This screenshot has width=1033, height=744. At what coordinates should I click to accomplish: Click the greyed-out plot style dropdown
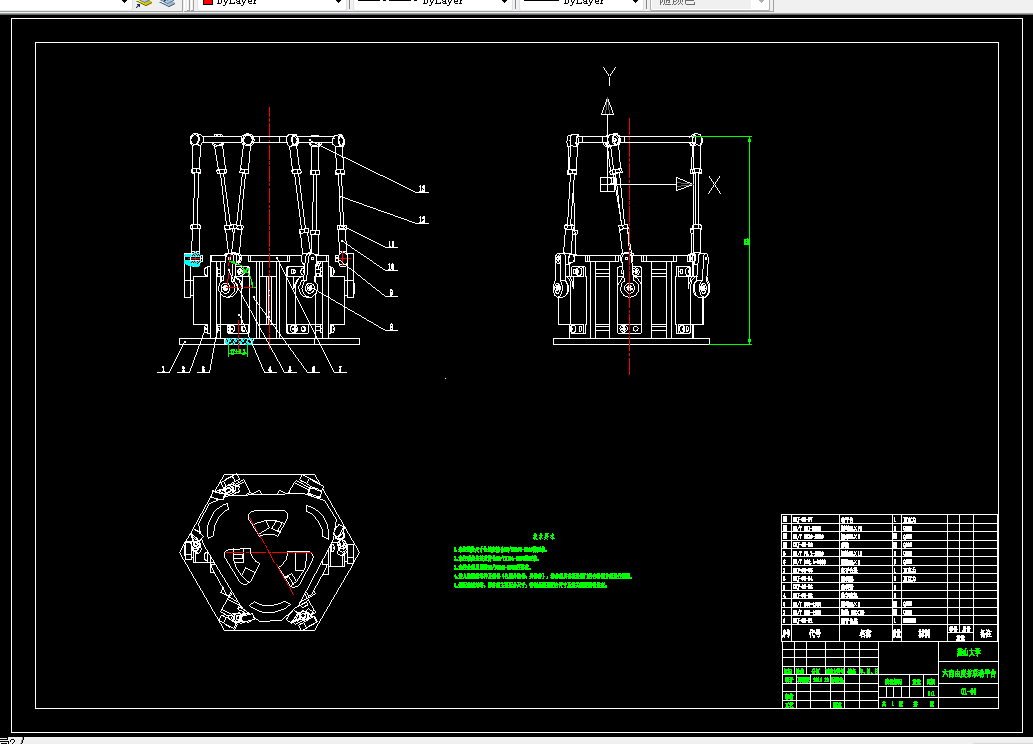710,3
